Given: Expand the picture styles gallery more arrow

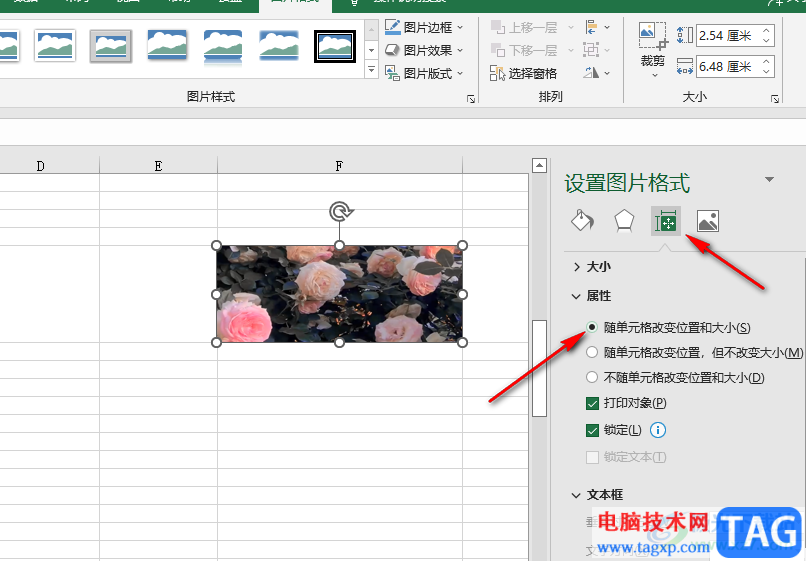Looking at the screenshot, I should 372,69.
